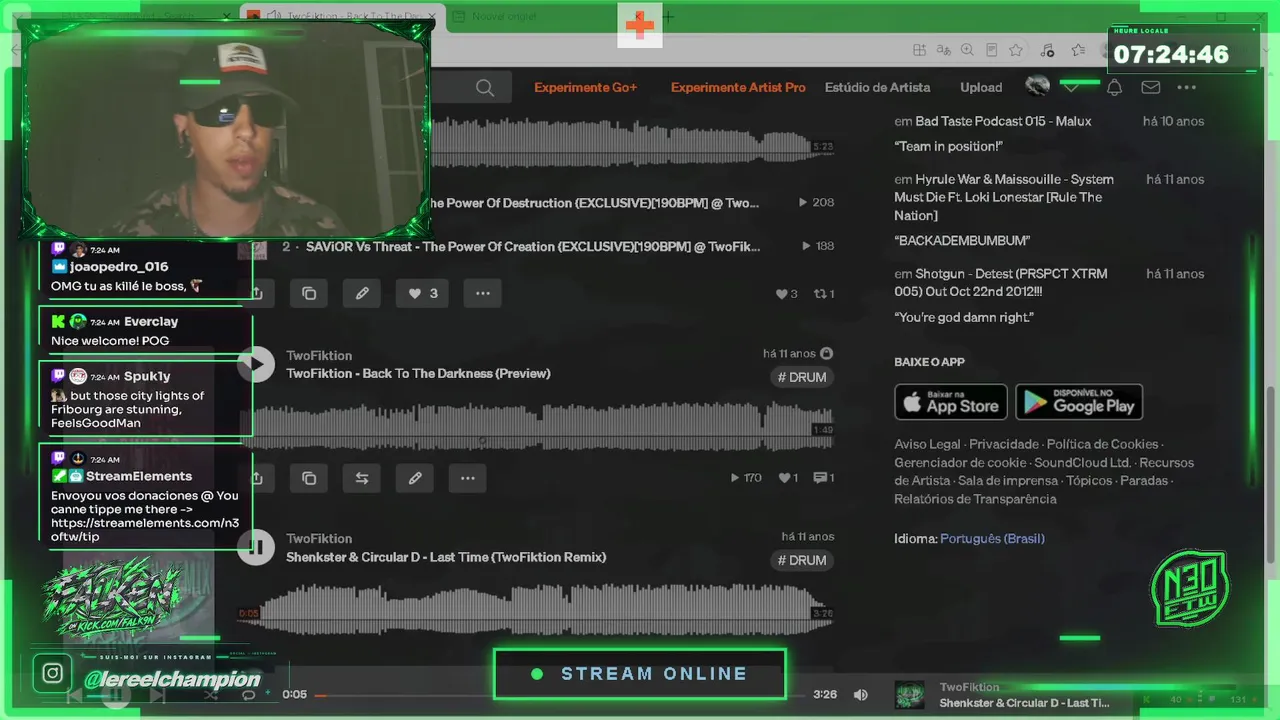Click the browser zoom magnifier icon
The image size is (1280, 720).
tap(967, 50)
